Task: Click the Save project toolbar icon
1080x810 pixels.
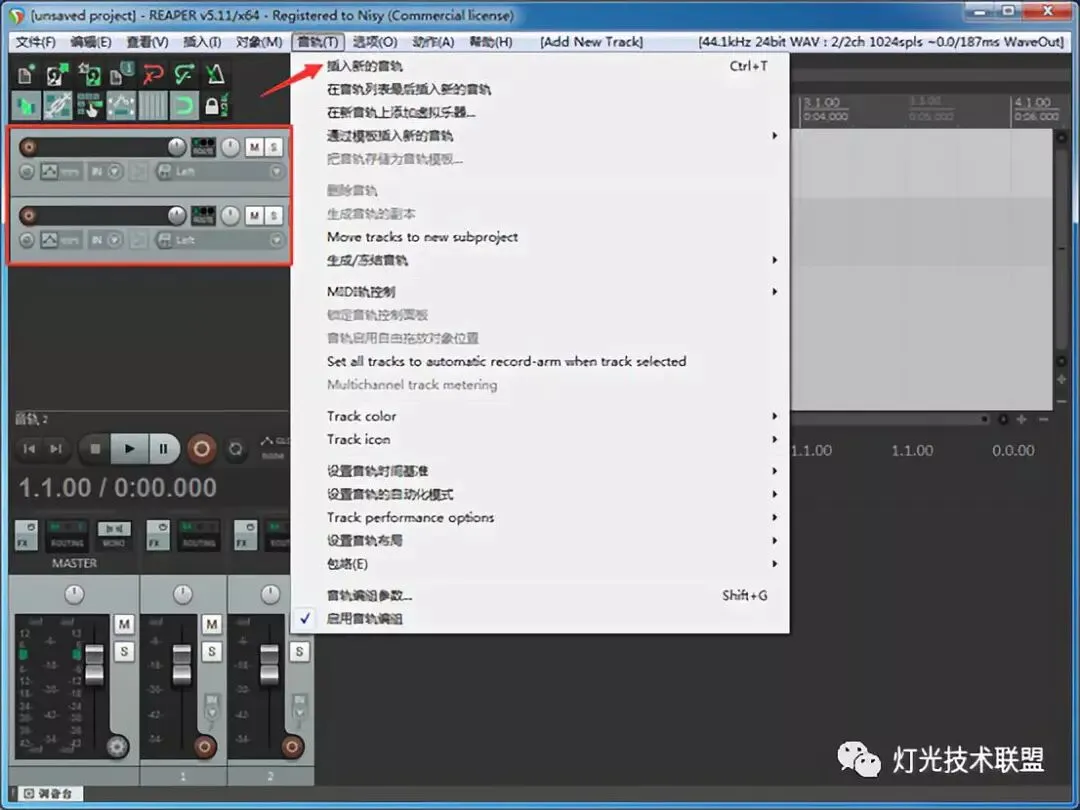Action: point(89,74)
